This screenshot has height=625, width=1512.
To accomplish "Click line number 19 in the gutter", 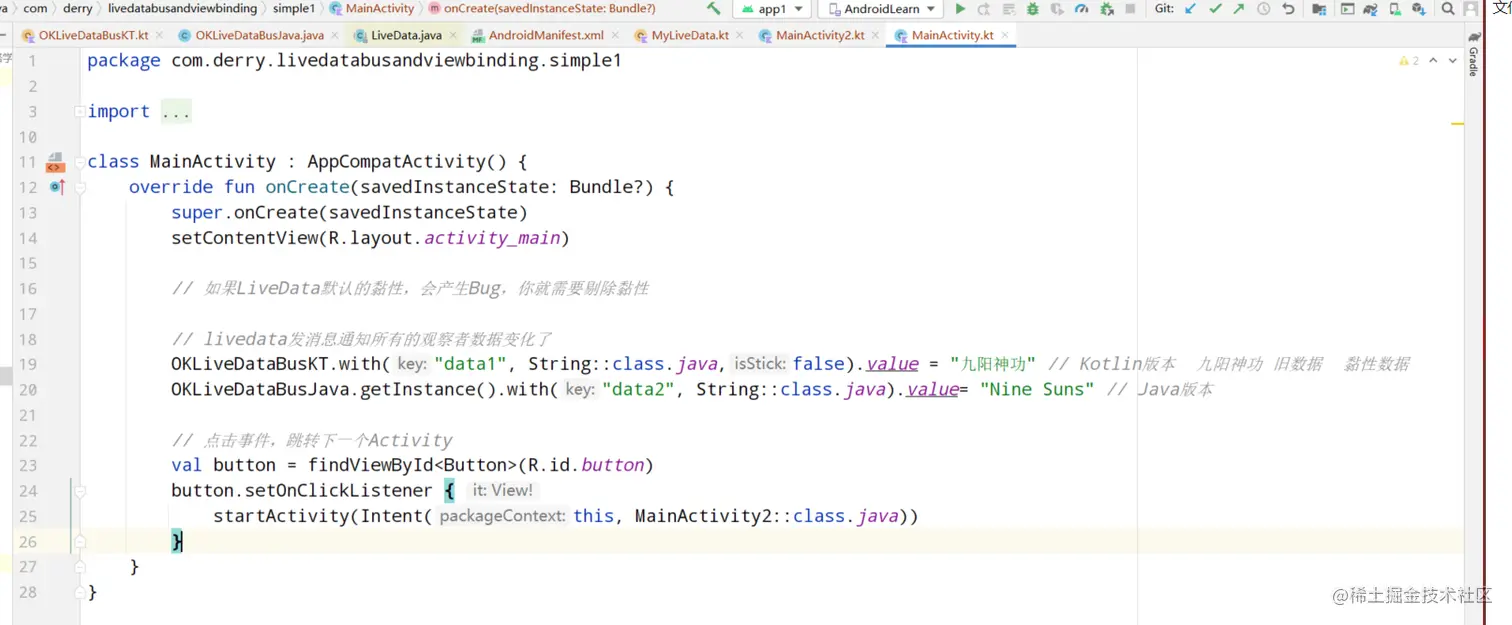I will [27, 364].
